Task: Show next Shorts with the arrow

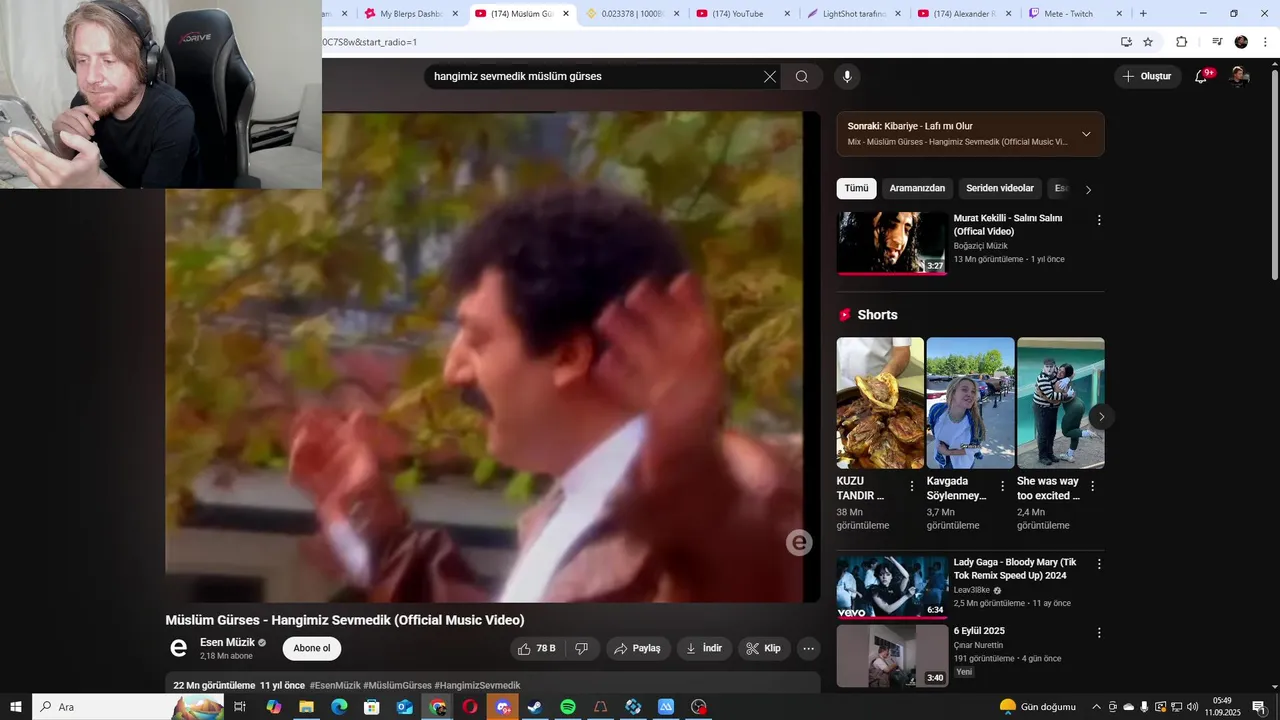Action: pos(1101,417)
